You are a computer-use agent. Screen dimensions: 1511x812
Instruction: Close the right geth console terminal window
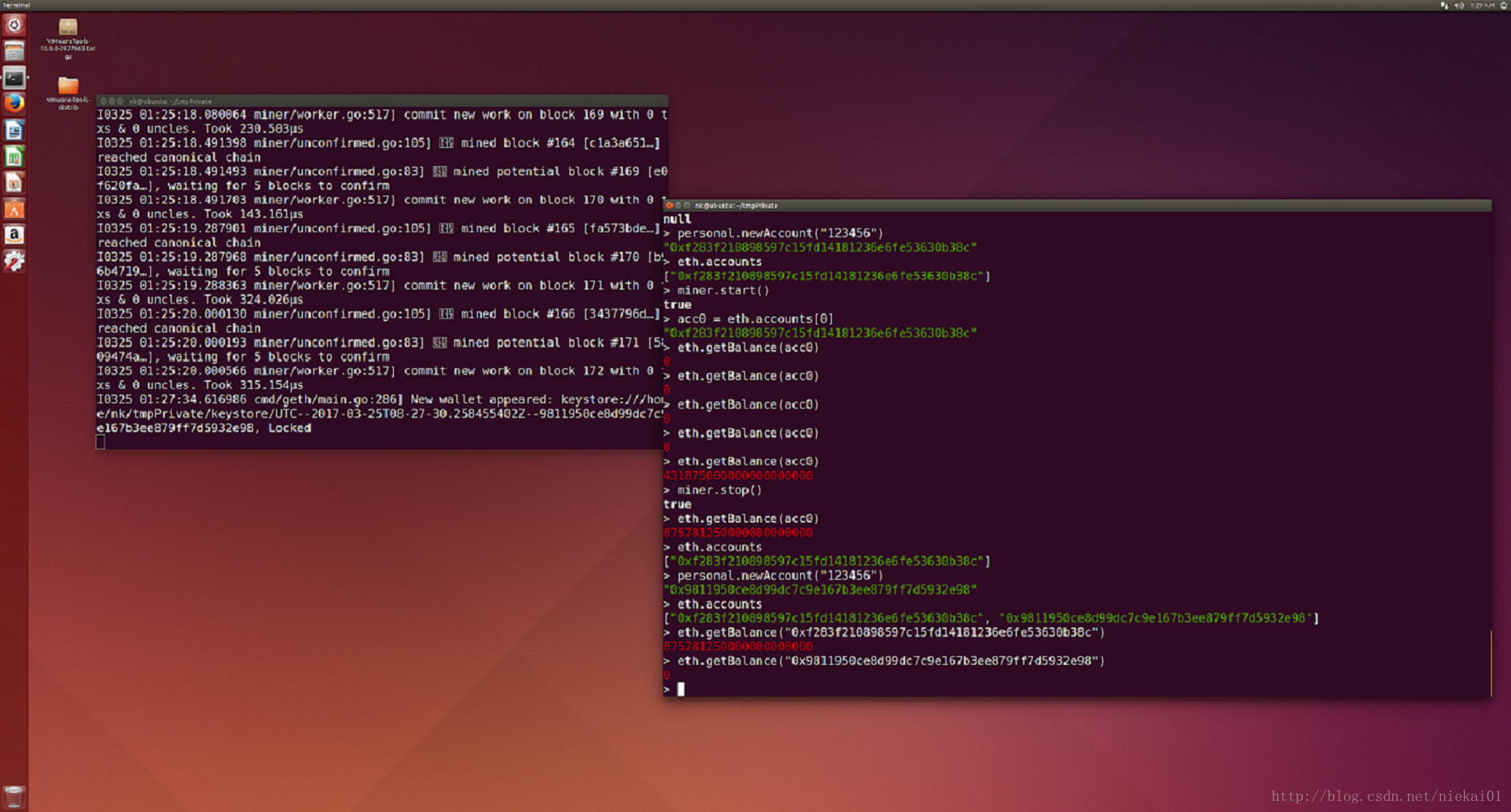point(670,205)
